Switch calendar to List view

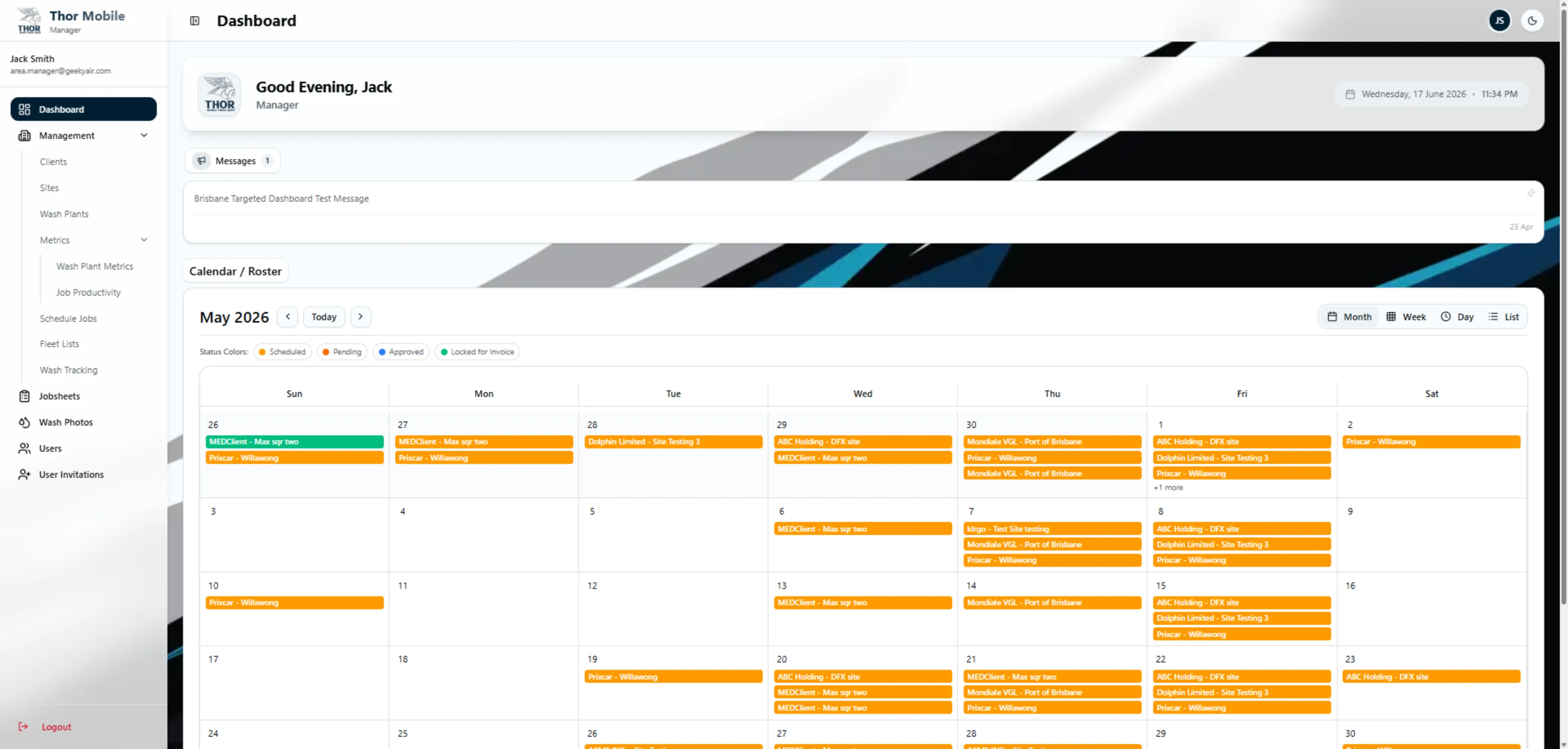click(x=1503, y=317)
